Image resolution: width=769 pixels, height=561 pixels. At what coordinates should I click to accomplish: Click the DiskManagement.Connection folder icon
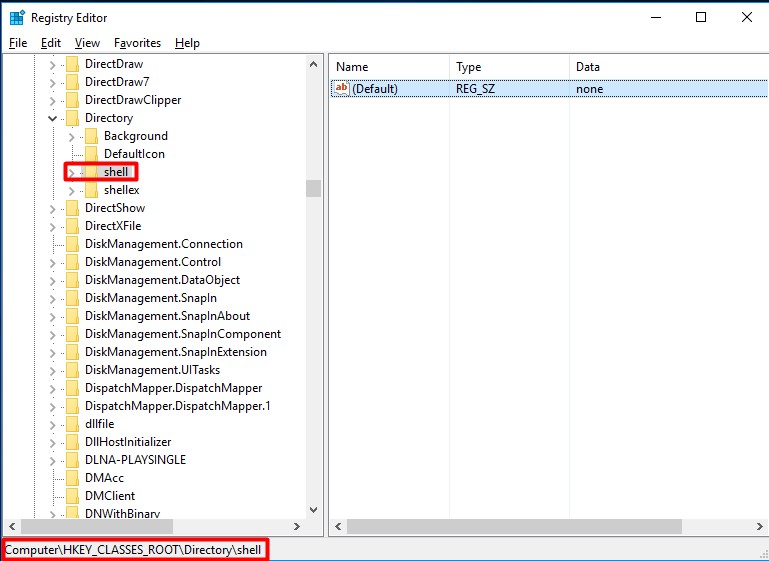72,244
